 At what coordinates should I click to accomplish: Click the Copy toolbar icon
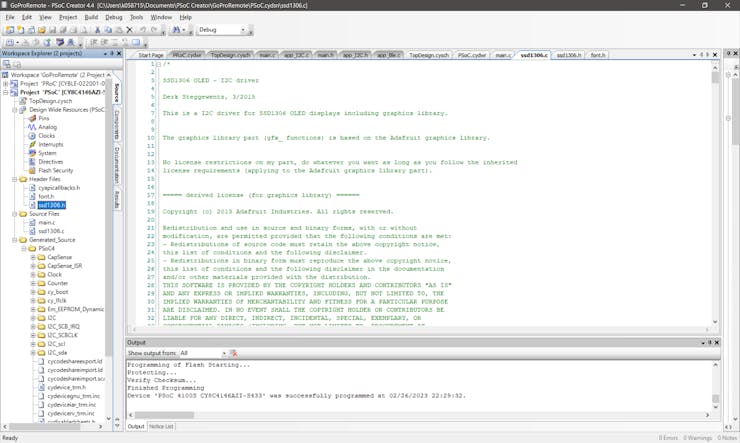click(108, 30)
